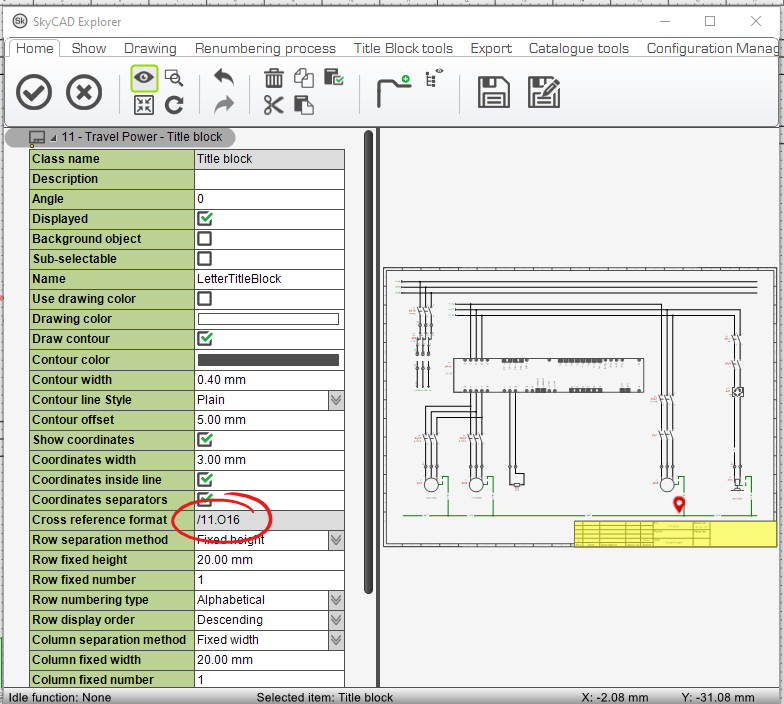Collapse the 11 - Travel Power tree node
This screenshot has width=784, height=704.
point(53,138)
